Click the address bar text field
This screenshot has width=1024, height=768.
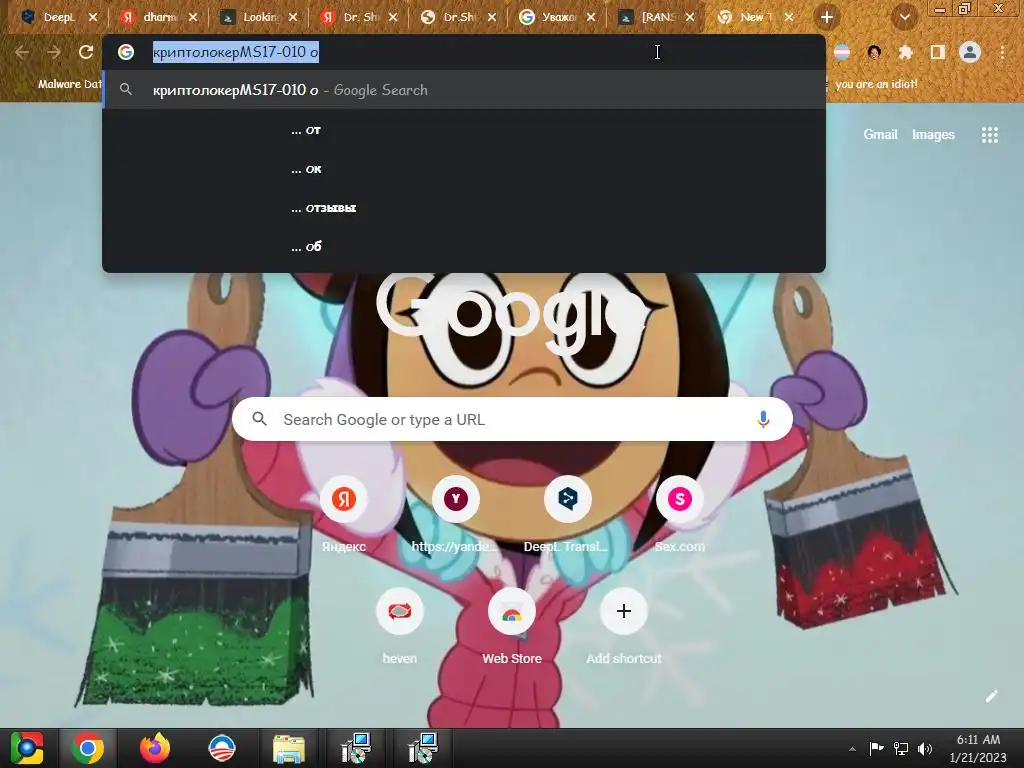(x=464, y=52)
